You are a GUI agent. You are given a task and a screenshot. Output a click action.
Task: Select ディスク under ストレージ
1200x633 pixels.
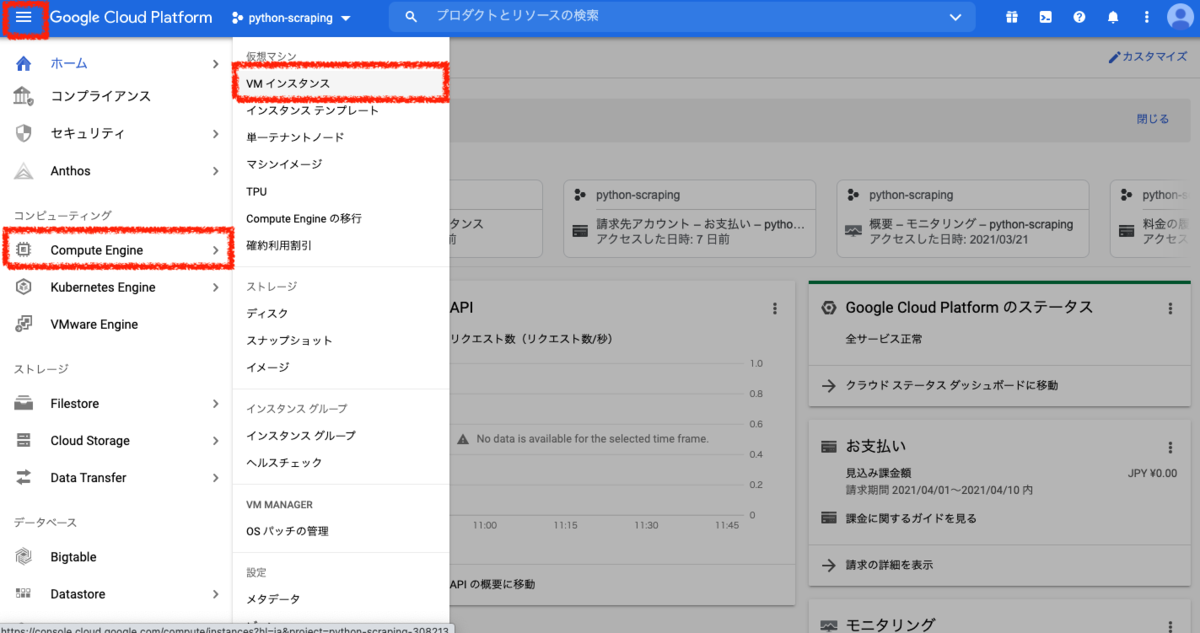click(x=341, y=313)
